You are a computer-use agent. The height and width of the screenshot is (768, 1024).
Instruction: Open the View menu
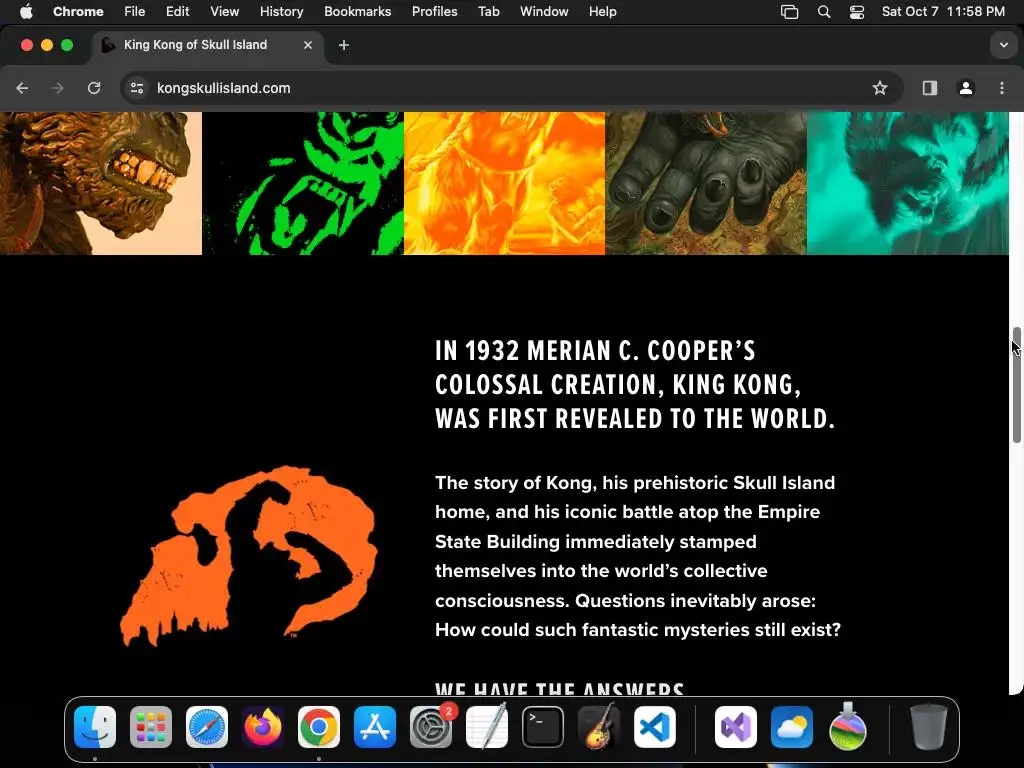coord(224,12)
